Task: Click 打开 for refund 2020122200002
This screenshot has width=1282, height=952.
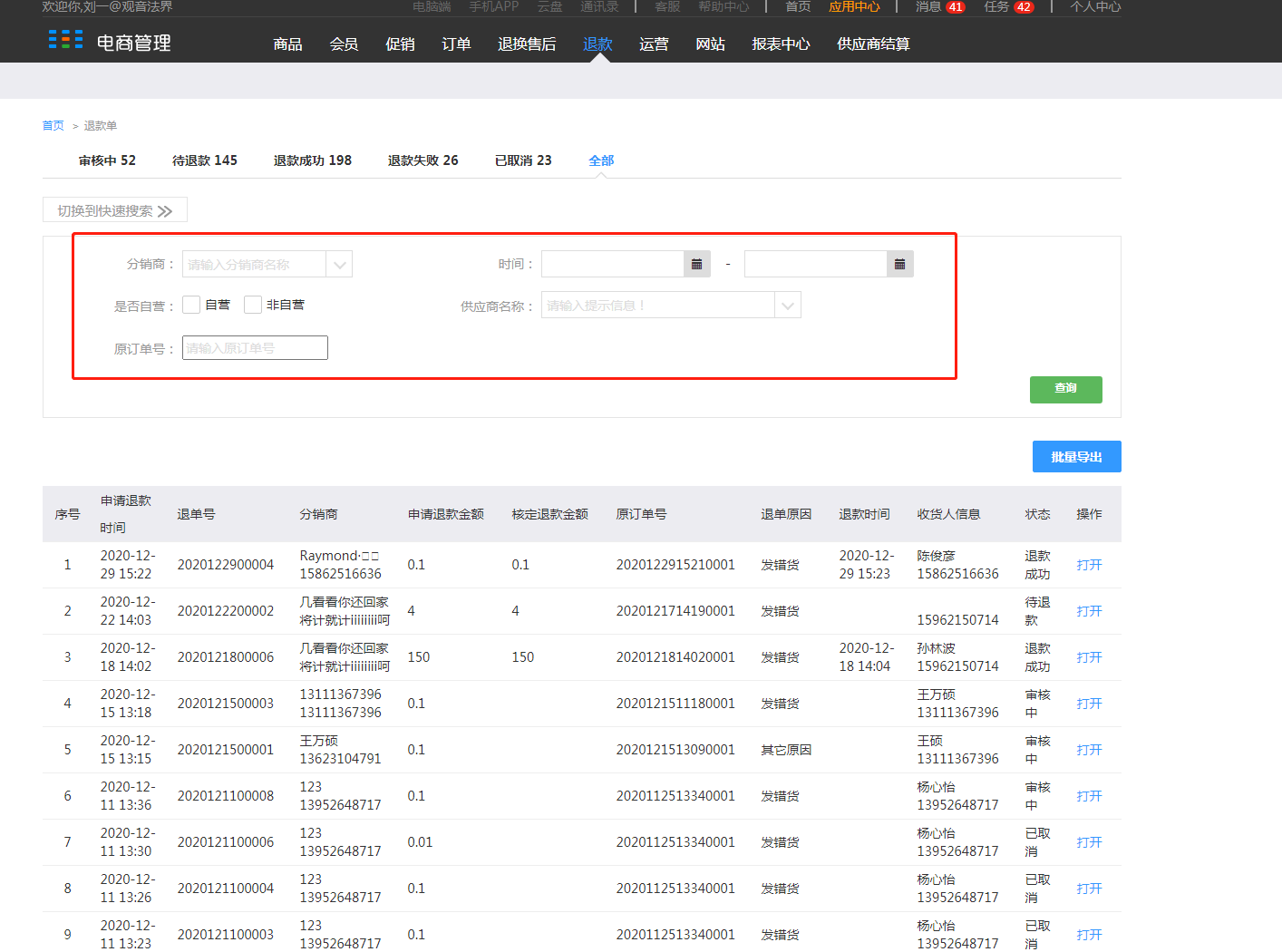Action: [x=1089, y=611]
